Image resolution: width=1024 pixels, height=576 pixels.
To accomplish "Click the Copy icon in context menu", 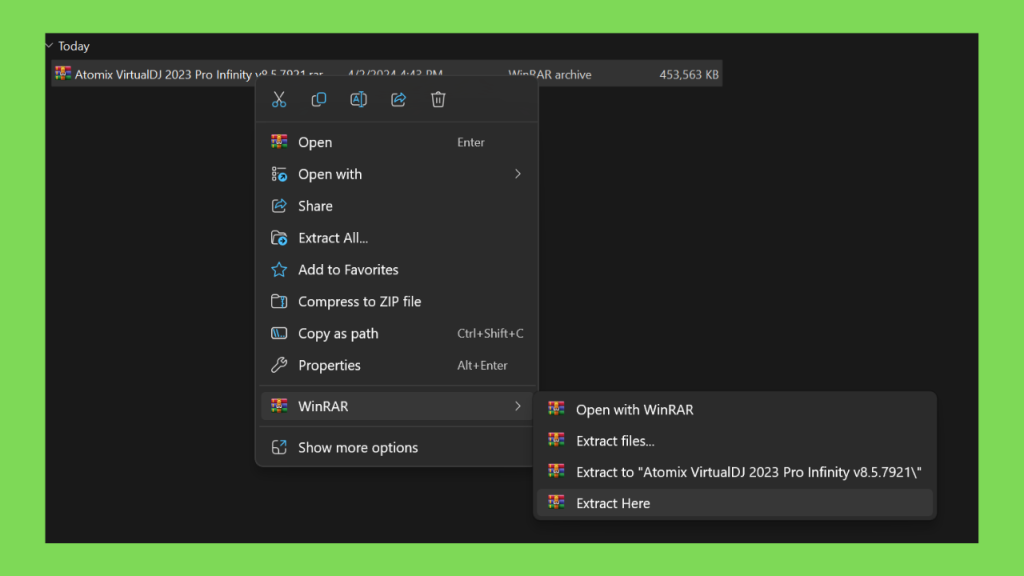I will tap(319, 99).
